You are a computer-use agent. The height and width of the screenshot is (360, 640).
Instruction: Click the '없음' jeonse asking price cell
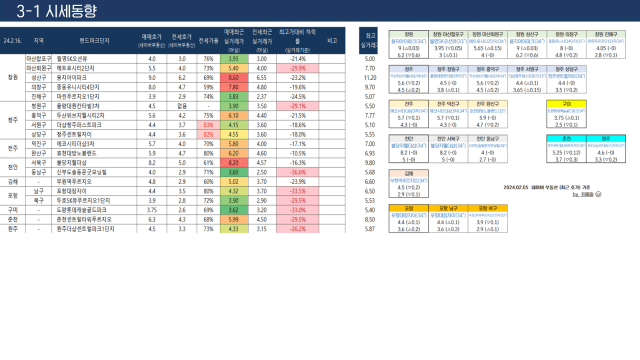[182, 106]
